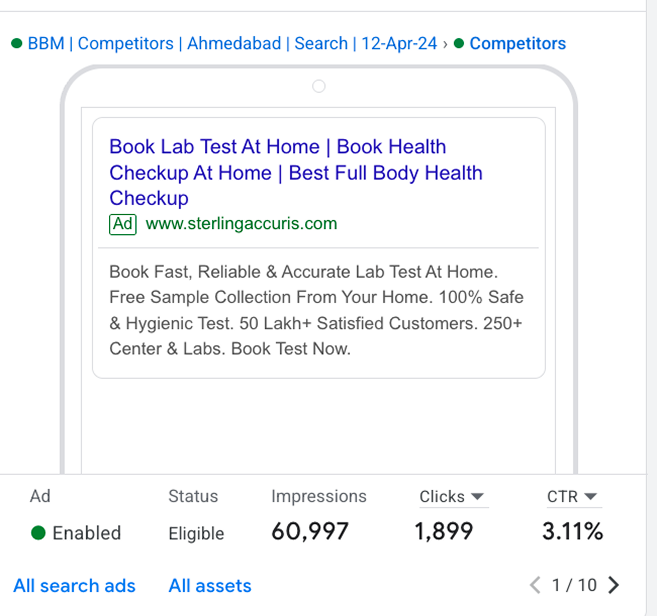
Task: Open All assets
Action: click(x=210, y=586)
